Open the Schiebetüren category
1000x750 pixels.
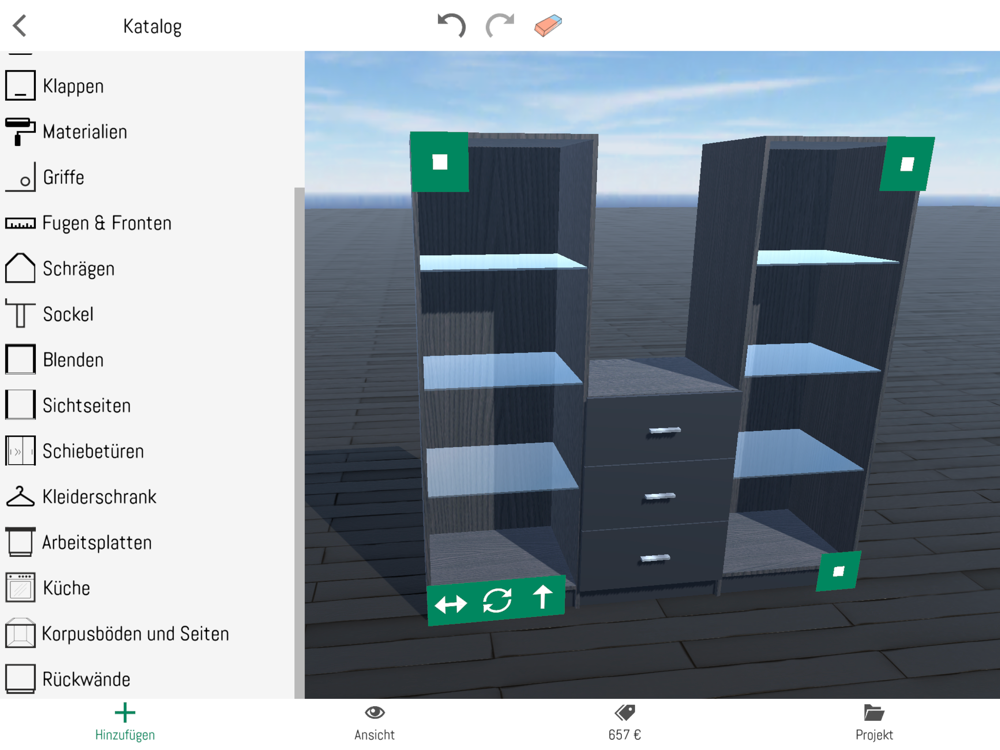click(93, 451)
